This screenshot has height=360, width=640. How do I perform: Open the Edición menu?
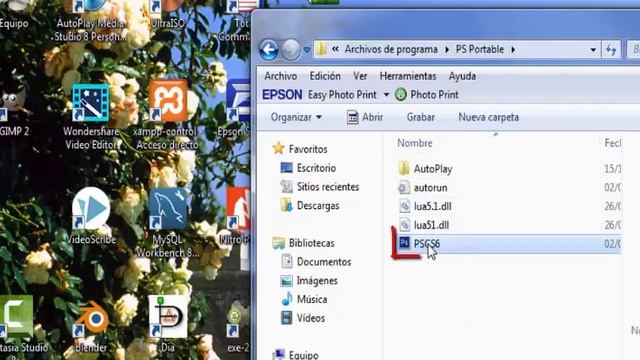[x=325, y=76]
